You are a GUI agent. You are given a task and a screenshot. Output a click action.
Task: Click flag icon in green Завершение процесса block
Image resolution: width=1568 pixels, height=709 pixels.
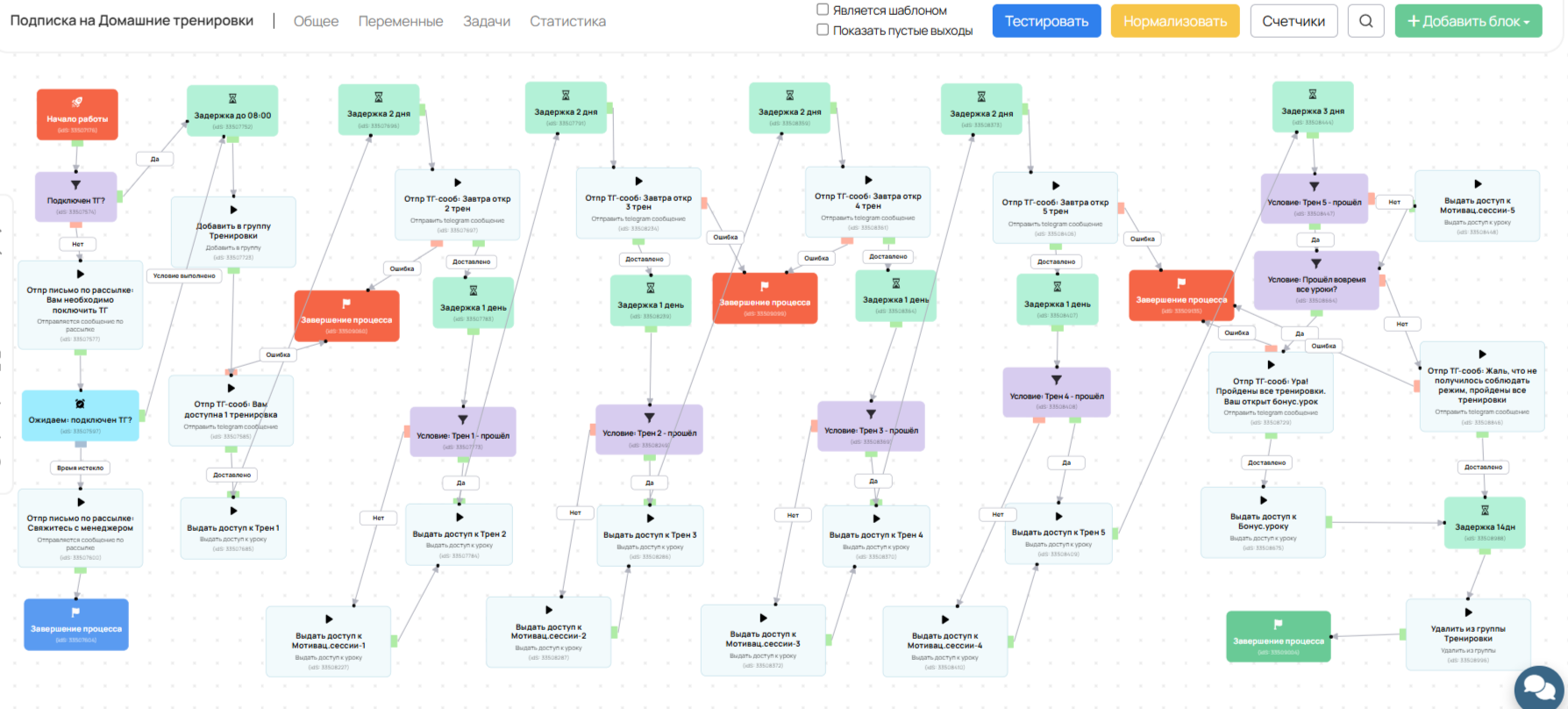tap(1278, 625)
